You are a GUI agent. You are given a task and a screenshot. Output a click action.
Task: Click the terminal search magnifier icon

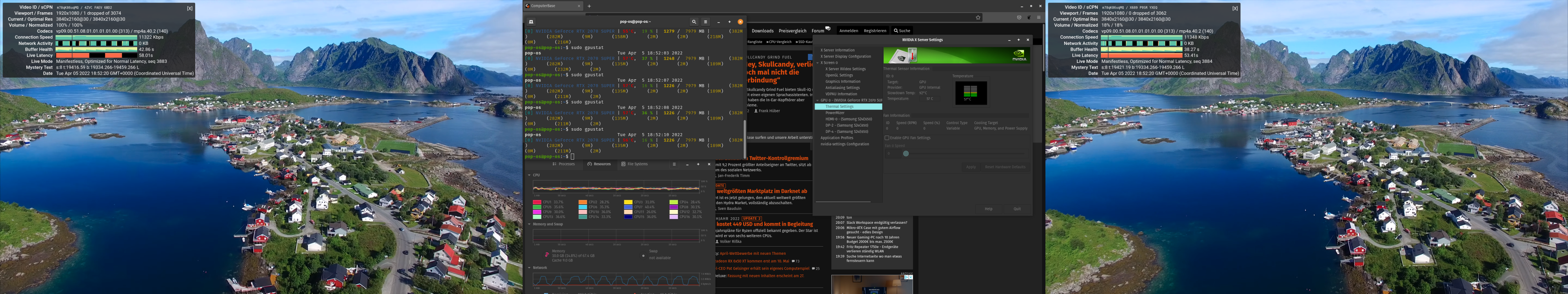click(x=693, y=22)
